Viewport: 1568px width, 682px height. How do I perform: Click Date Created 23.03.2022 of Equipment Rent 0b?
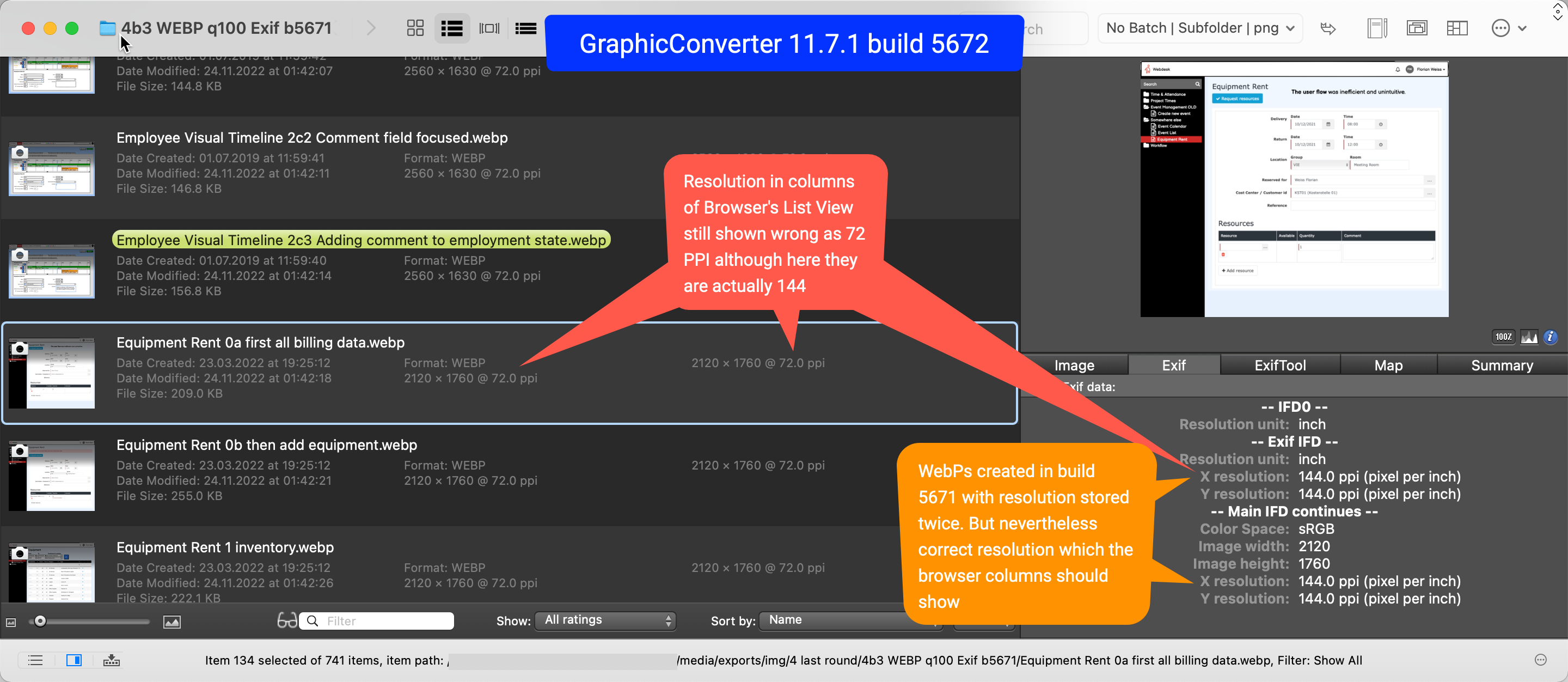[223, 465]
